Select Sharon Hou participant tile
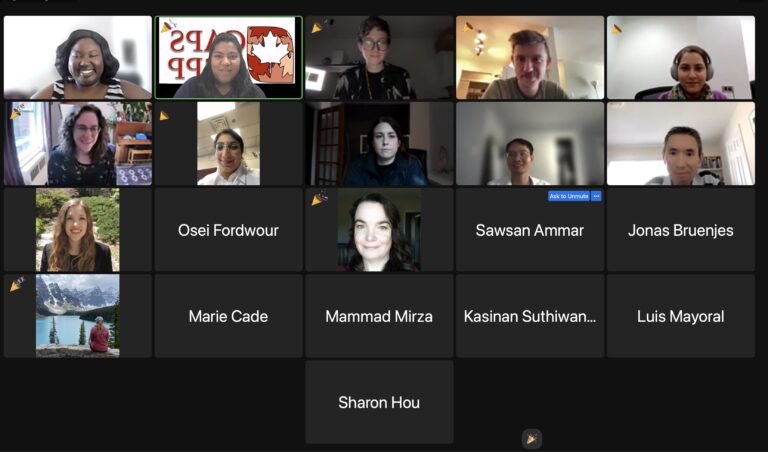The height and width of the screenshot is (452, 768). pos(379,402)
